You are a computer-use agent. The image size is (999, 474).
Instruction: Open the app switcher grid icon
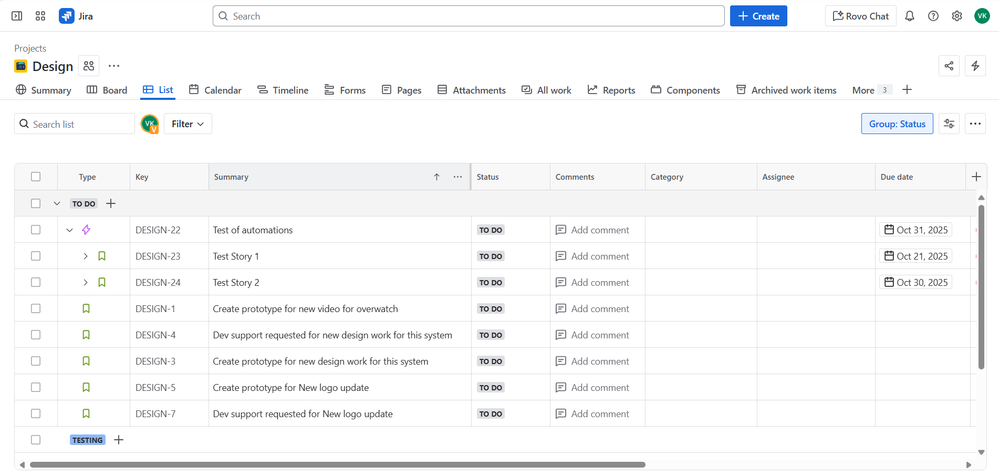tap(41, 16)
